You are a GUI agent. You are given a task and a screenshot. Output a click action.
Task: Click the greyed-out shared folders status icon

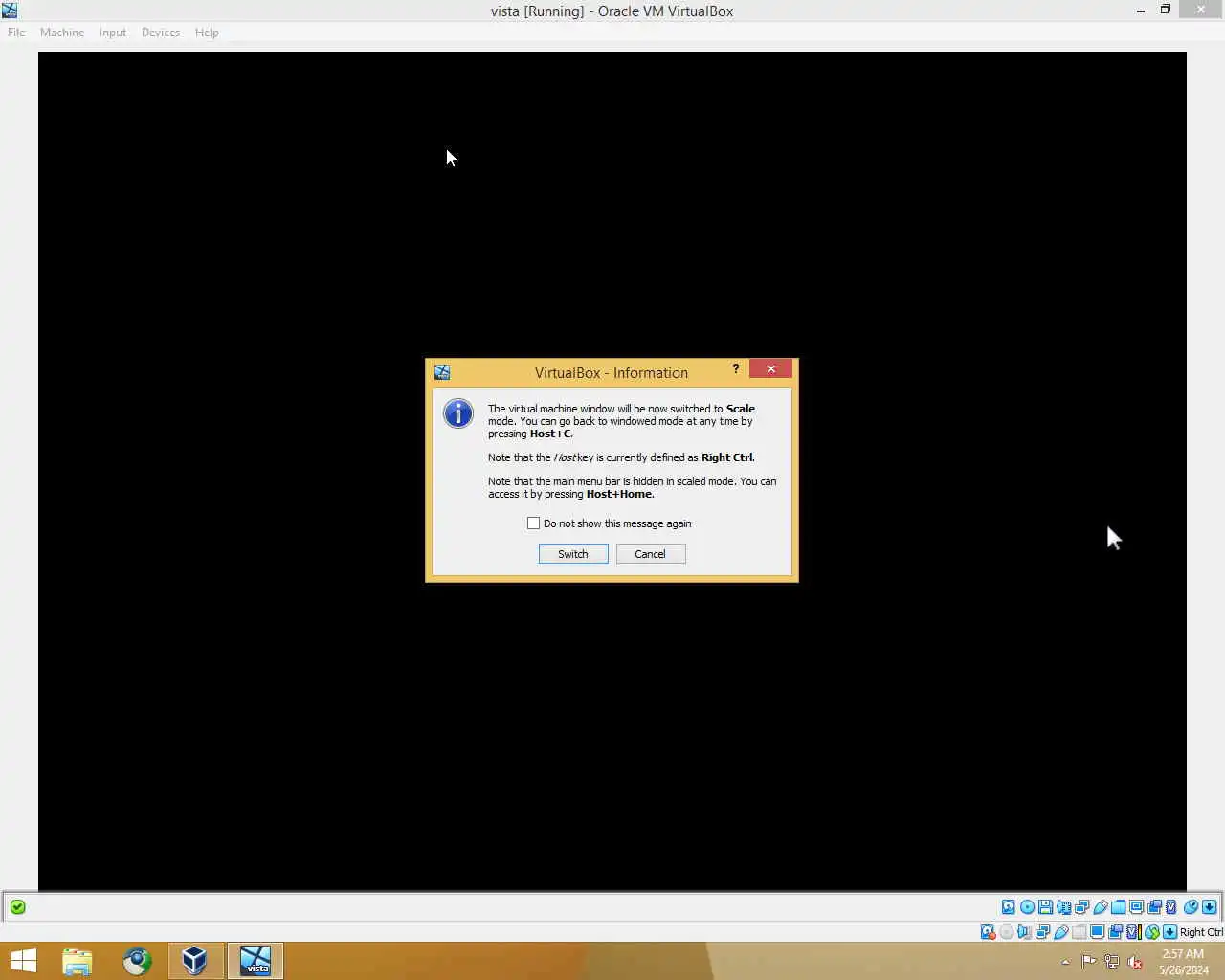(1080, 932)
